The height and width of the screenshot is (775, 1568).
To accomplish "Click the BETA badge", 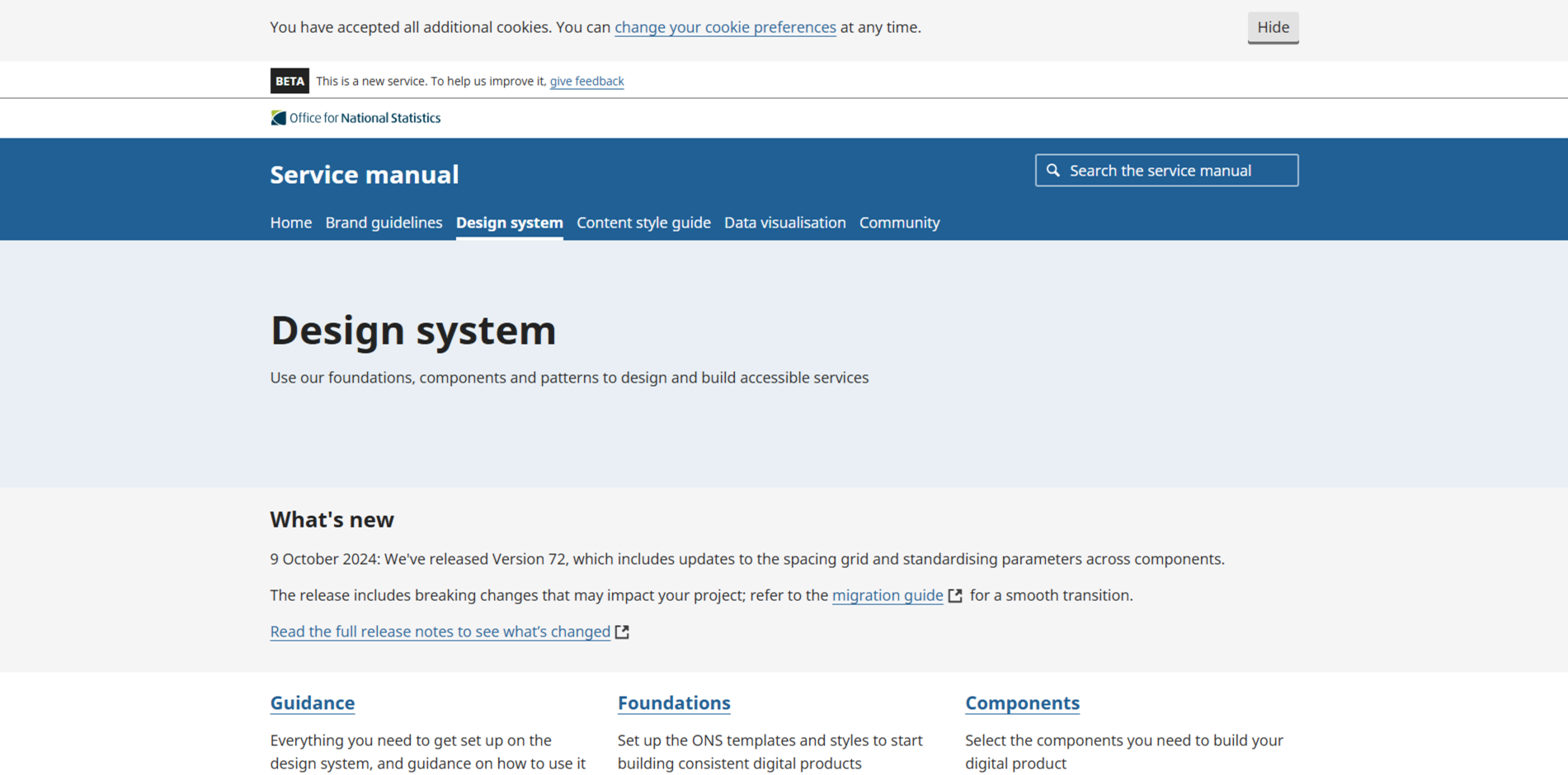I will [290, 81].
